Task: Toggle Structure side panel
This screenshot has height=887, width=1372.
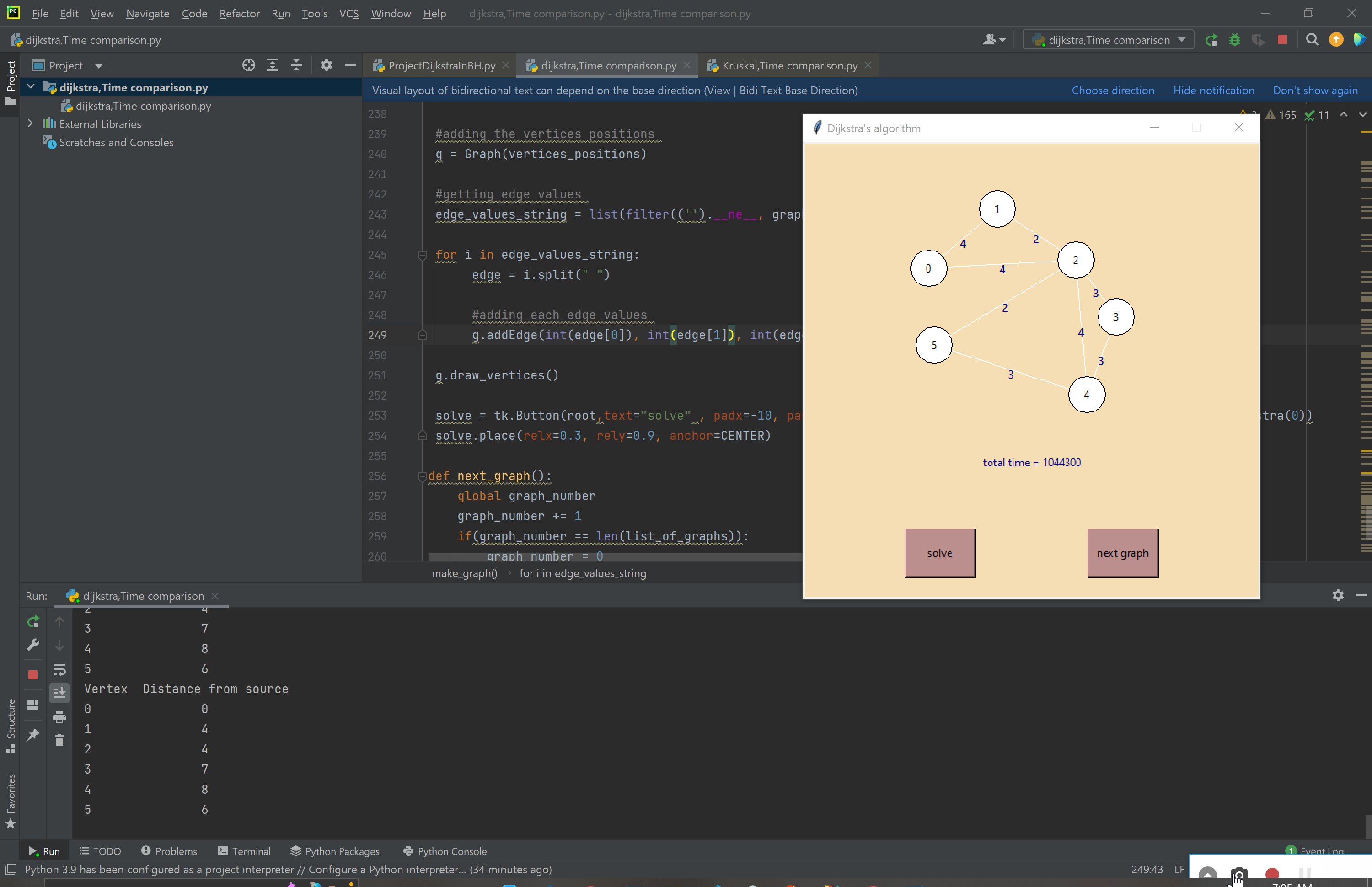Action: pos(11,725)
